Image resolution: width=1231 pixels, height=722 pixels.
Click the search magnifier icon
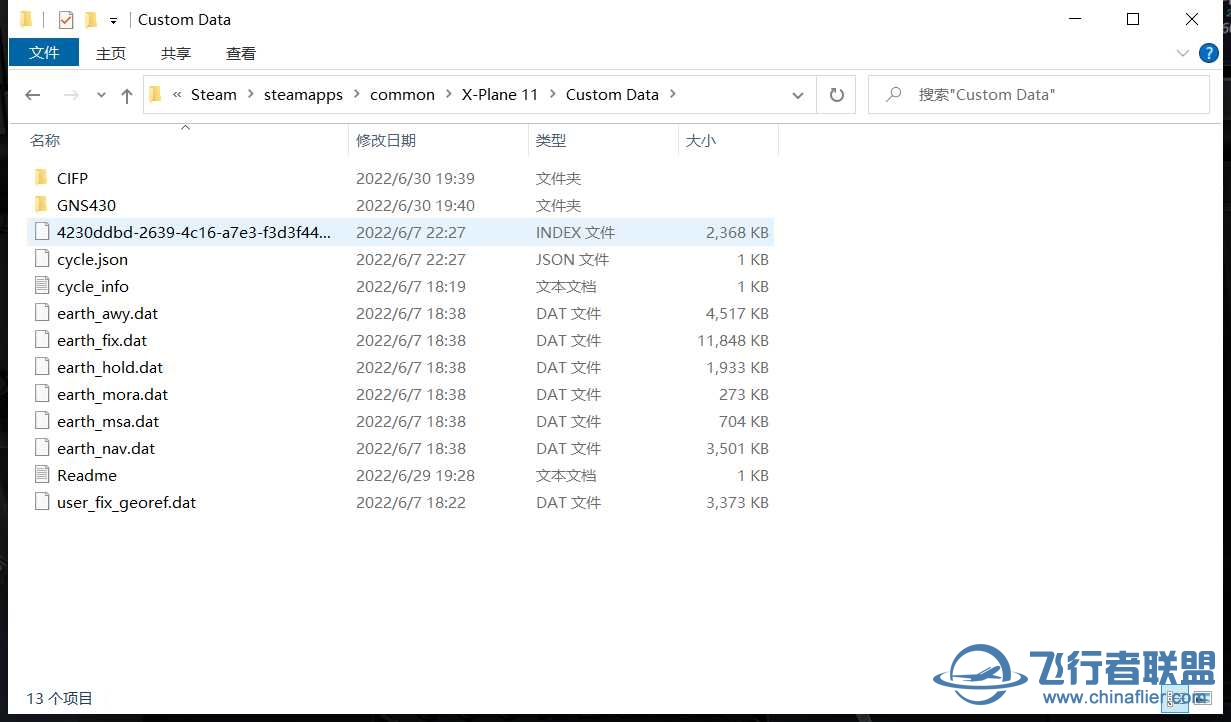[x=894, y=95]
